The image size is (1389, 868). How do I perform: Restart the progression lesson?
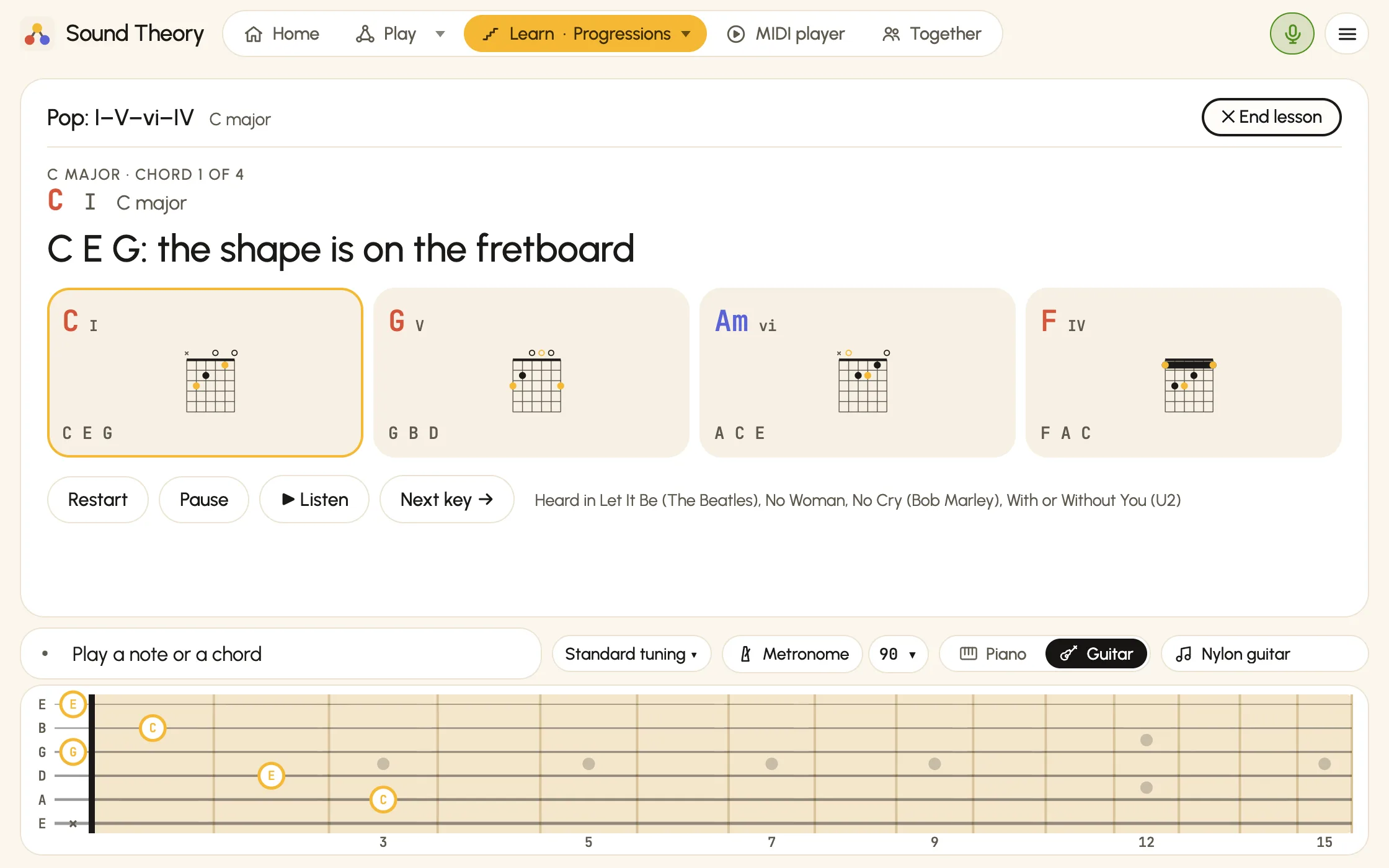(97, 499)
